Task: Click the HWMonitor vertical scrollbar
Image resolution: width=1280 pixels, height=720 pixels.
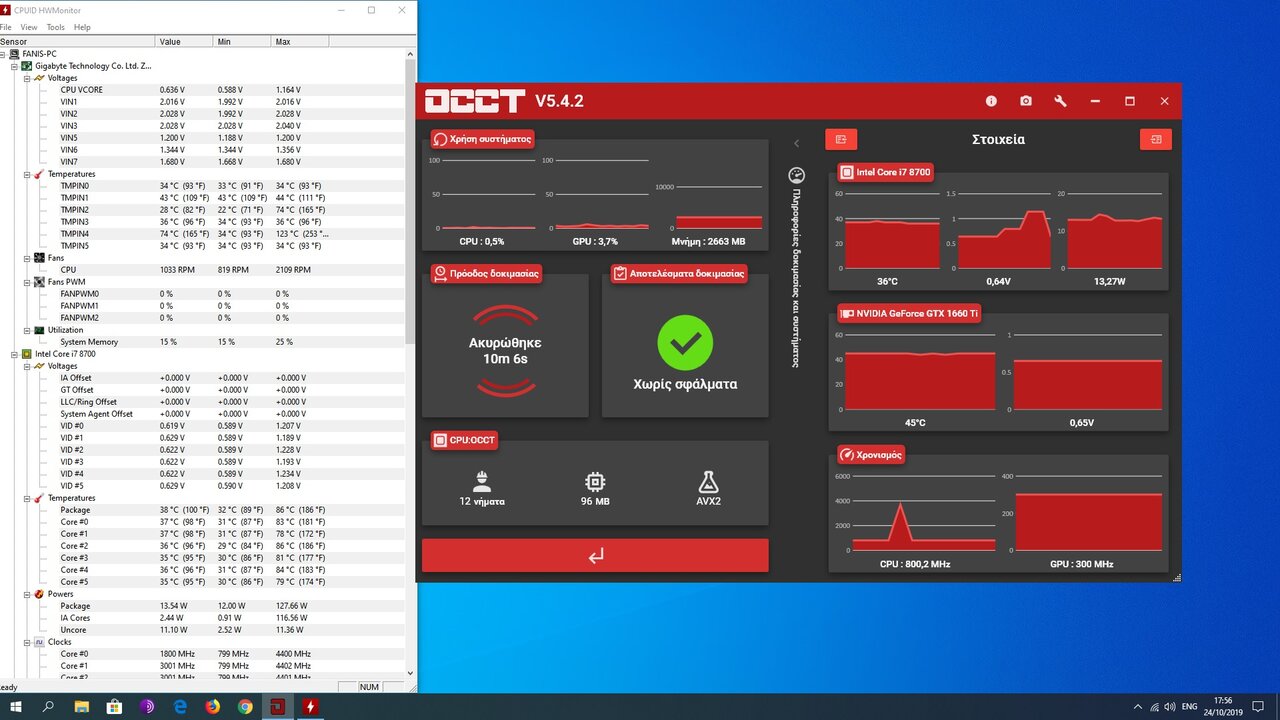Action: 410,200
